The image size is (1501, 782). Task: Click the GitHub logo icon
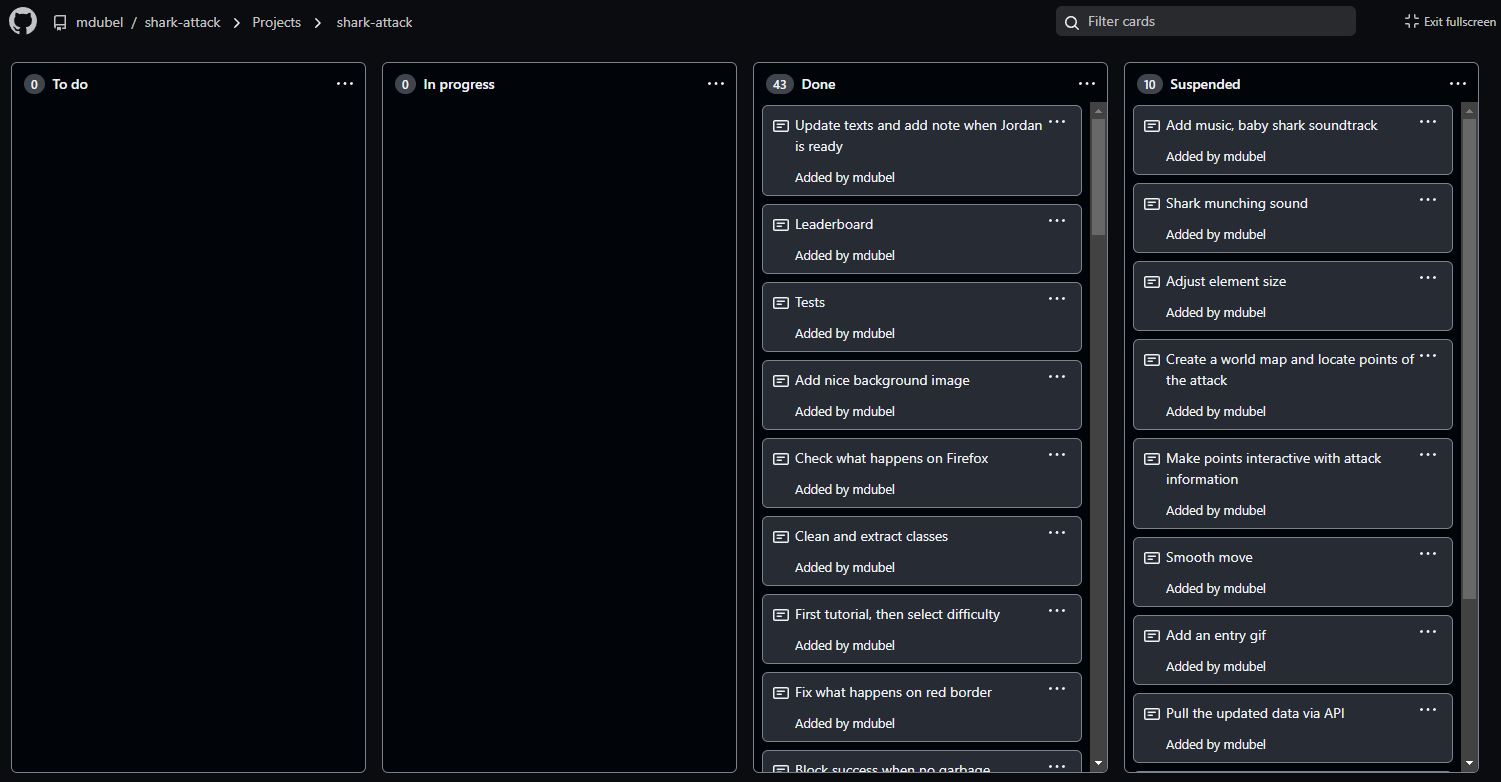(x=23, y=21)
